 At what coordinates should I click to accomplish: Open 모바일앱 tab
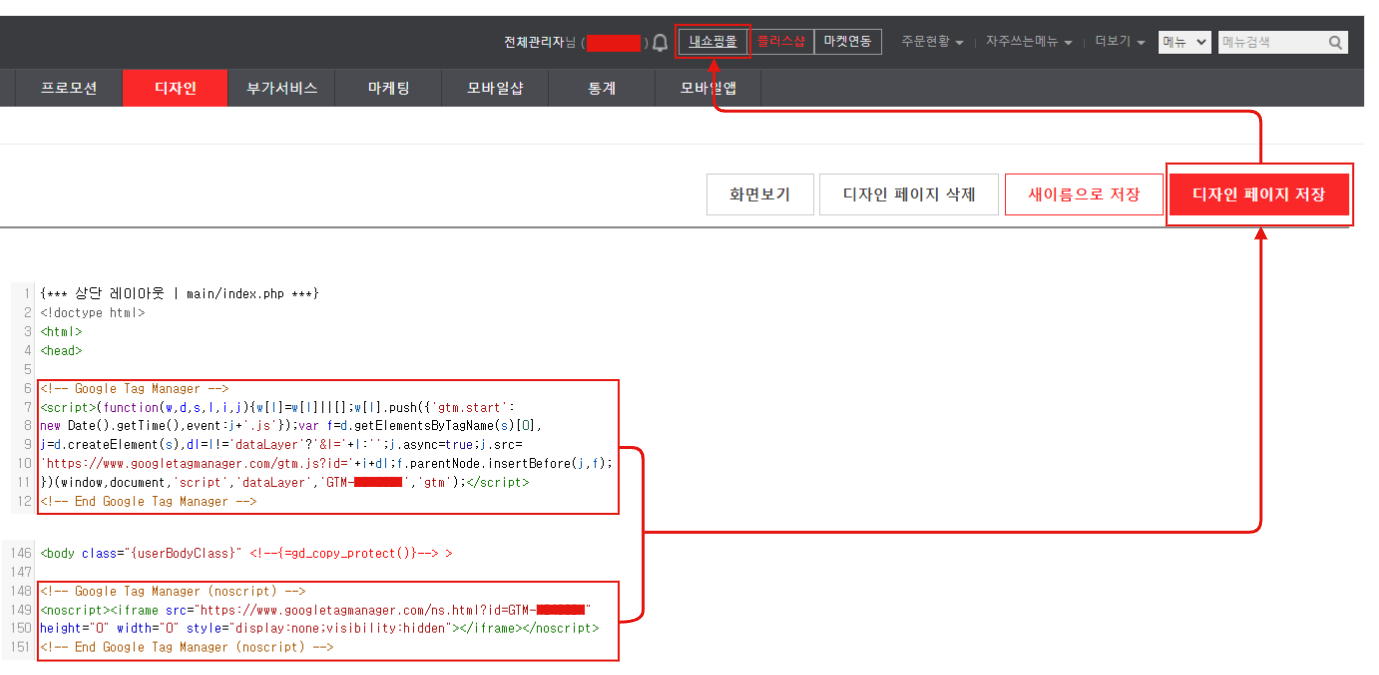coord(708,88)
